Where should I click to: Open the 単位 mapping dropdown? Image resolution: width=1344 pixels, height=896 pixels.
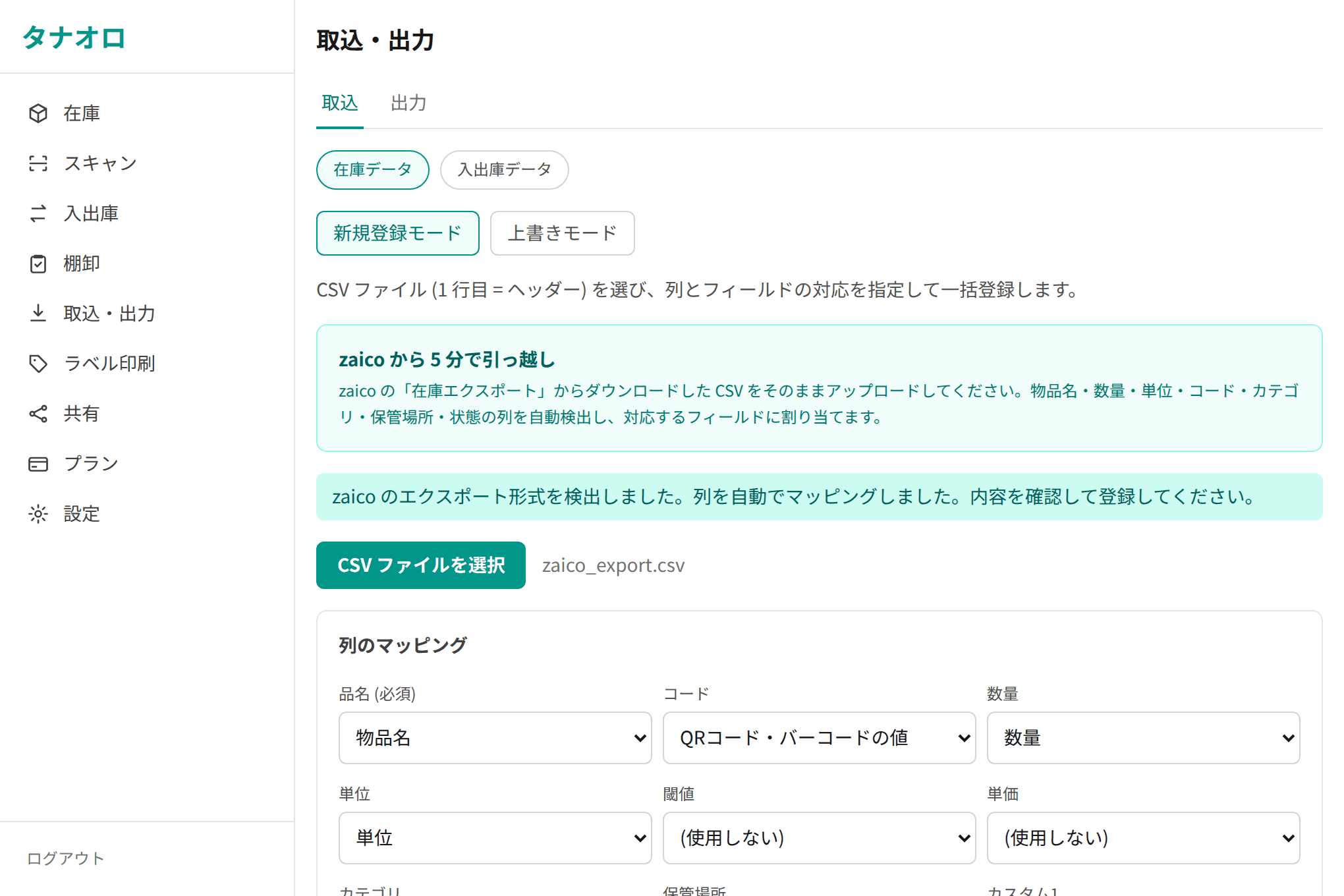tap(495, 838)
